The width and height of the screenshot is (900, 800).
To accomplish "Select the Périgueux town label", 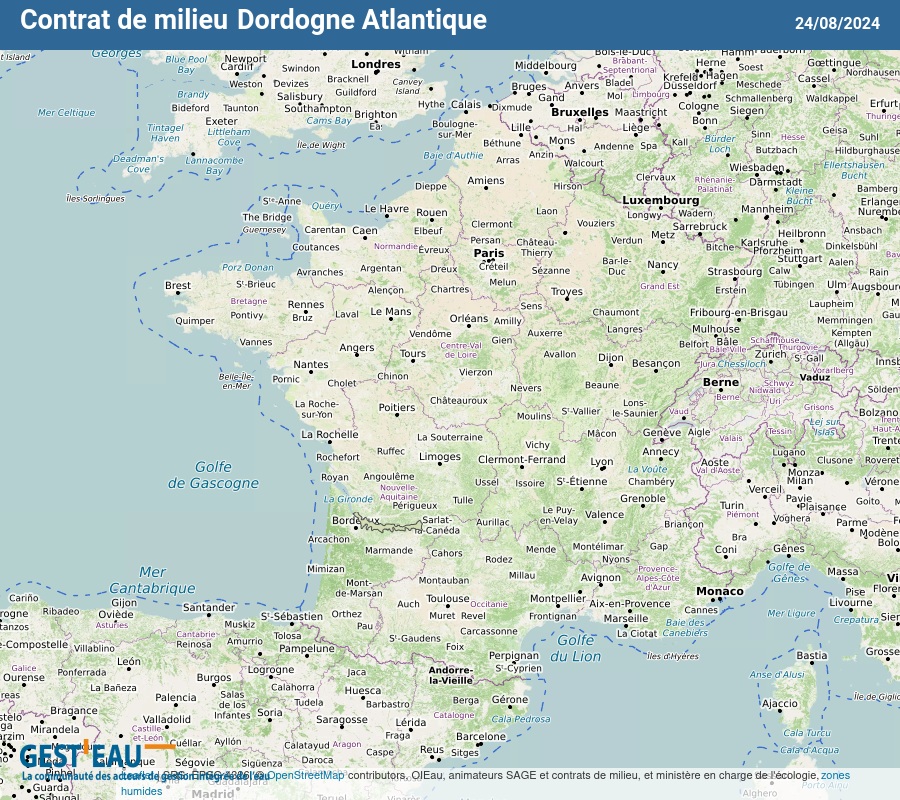I will click(414, 505).
